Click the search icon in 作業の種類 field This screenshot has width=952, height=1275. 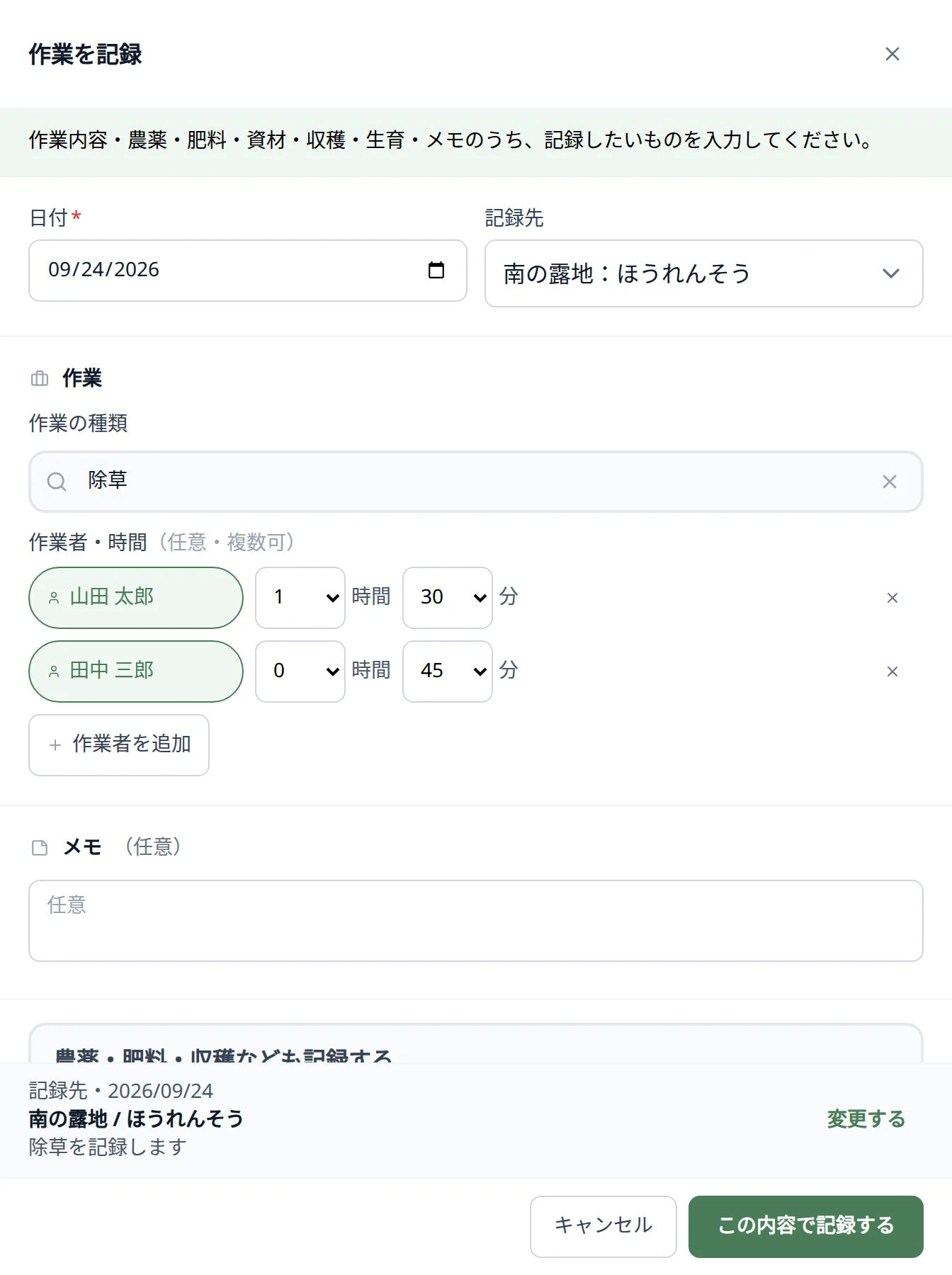(57, 482)
